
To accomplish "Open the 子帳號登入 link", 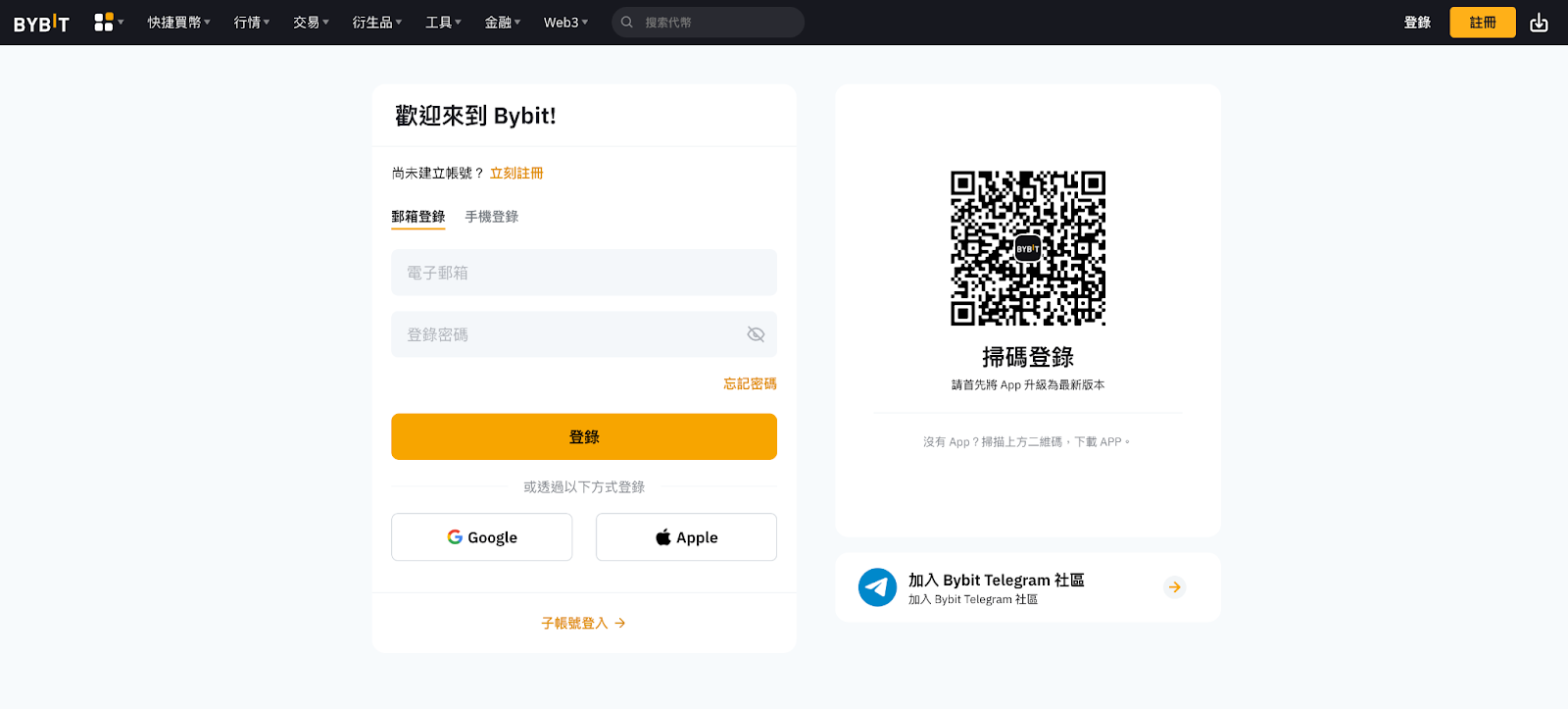I will (584, 623).
